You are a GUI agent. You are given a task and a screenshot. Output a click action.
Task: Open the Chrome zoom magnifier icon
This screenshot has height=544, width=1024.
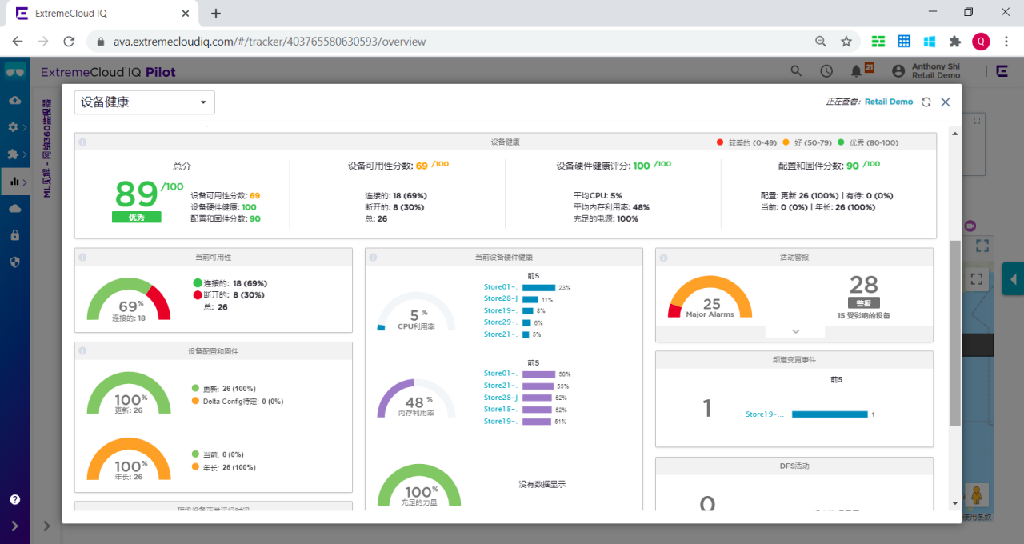pyautogui.click(x=820, y=41)
